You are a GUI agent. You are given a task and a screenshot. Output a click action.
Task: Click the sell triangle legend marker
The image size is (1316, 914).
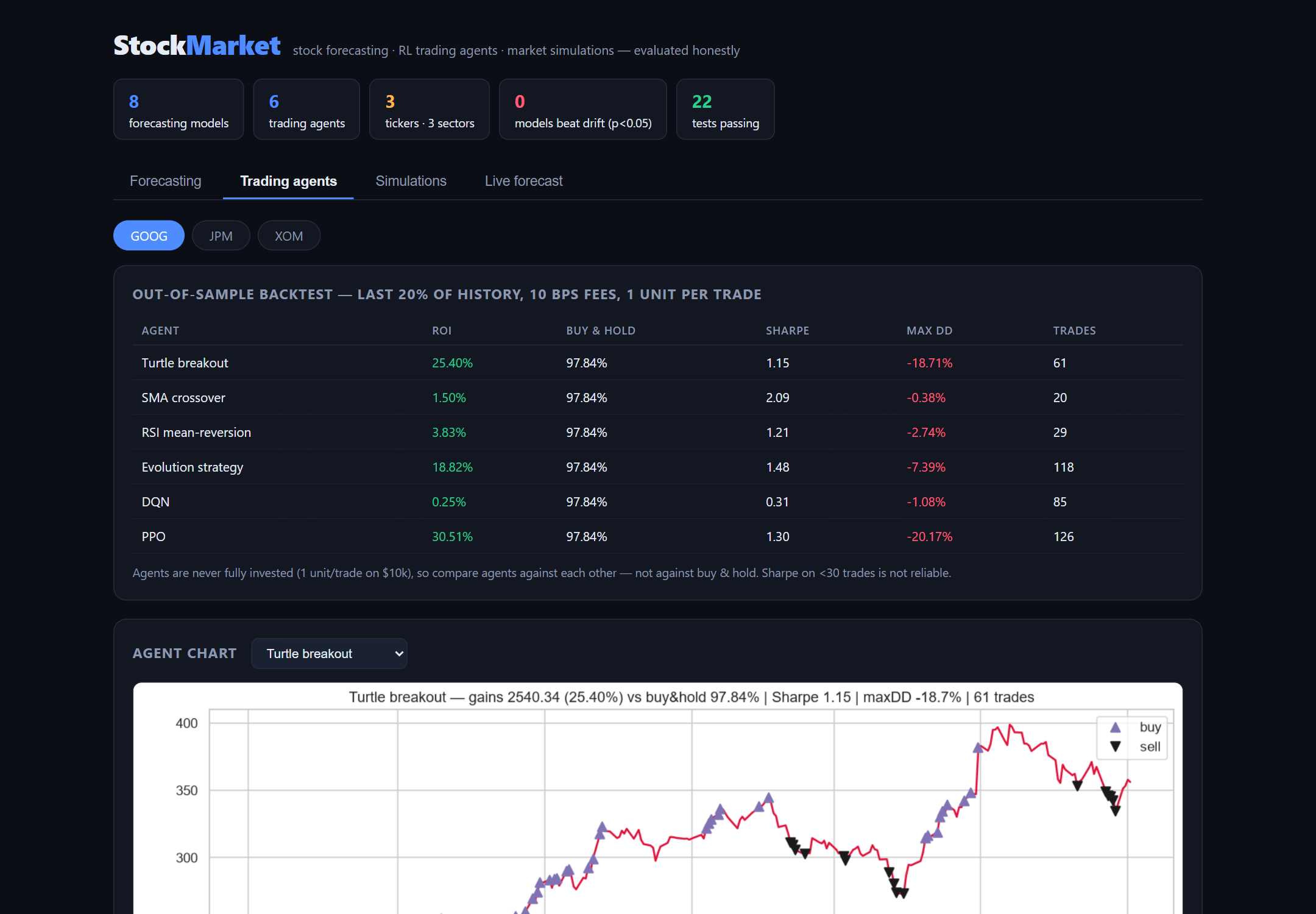(x=1115, y=746)
